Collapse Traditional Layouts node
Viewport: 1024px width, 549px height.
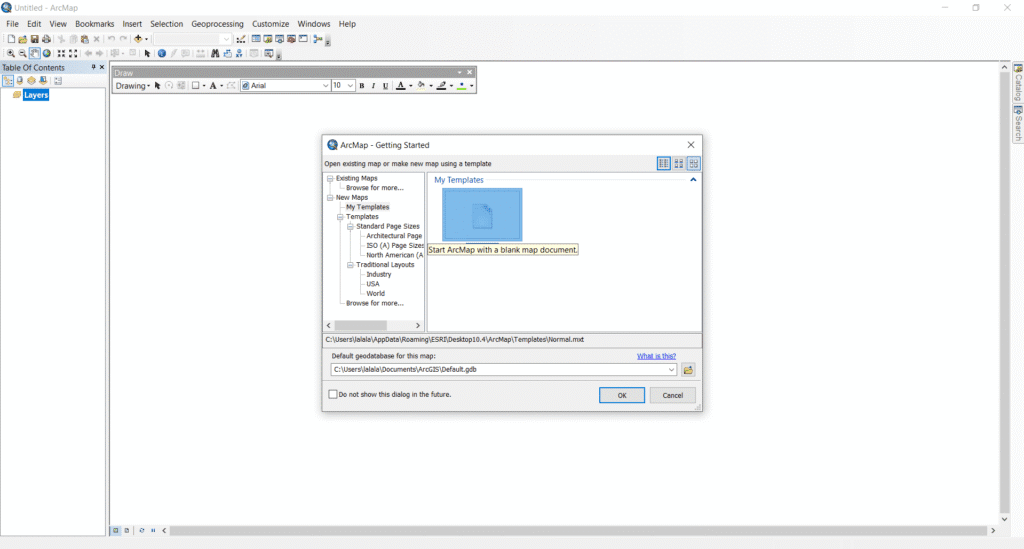coord(350,265)
